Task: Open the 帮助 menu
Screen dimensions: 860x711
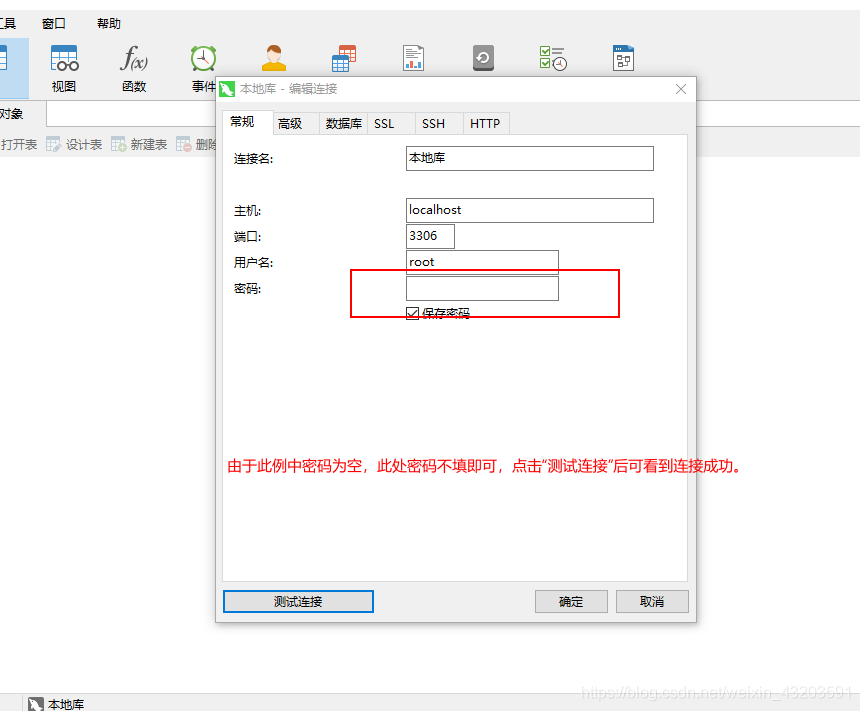Action: (109, 24)
